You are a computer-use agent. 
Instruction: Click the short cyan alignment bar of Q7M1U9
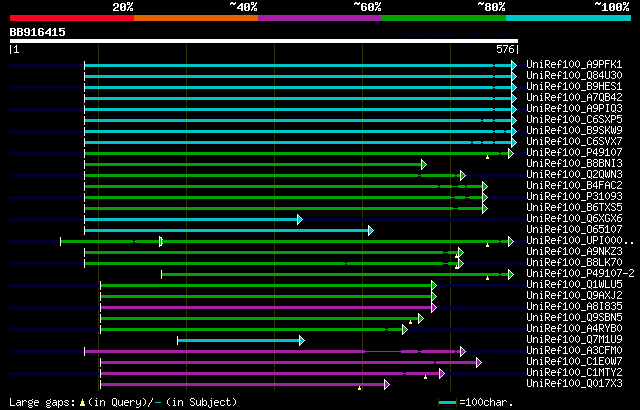click(x=239, y=340)
